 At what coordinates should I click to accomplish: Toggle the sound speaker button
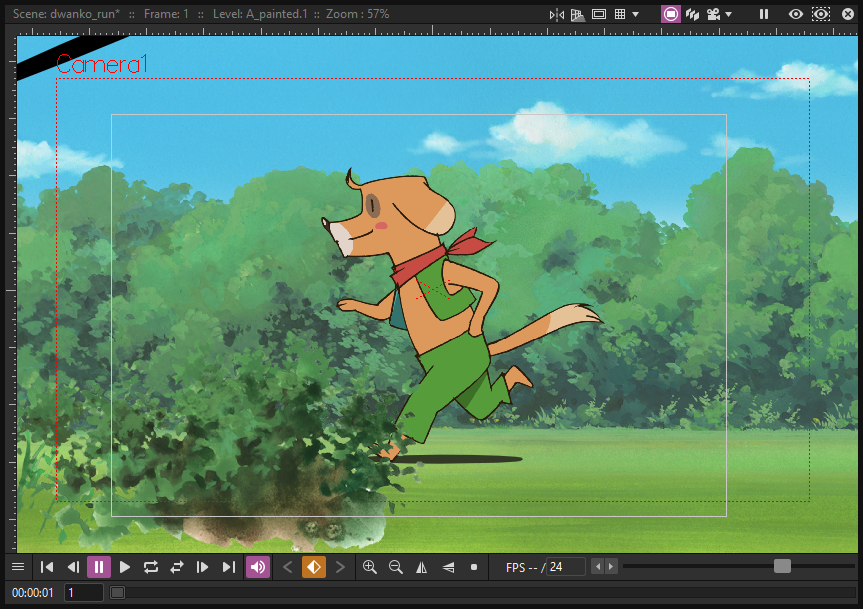coord(258,567)
